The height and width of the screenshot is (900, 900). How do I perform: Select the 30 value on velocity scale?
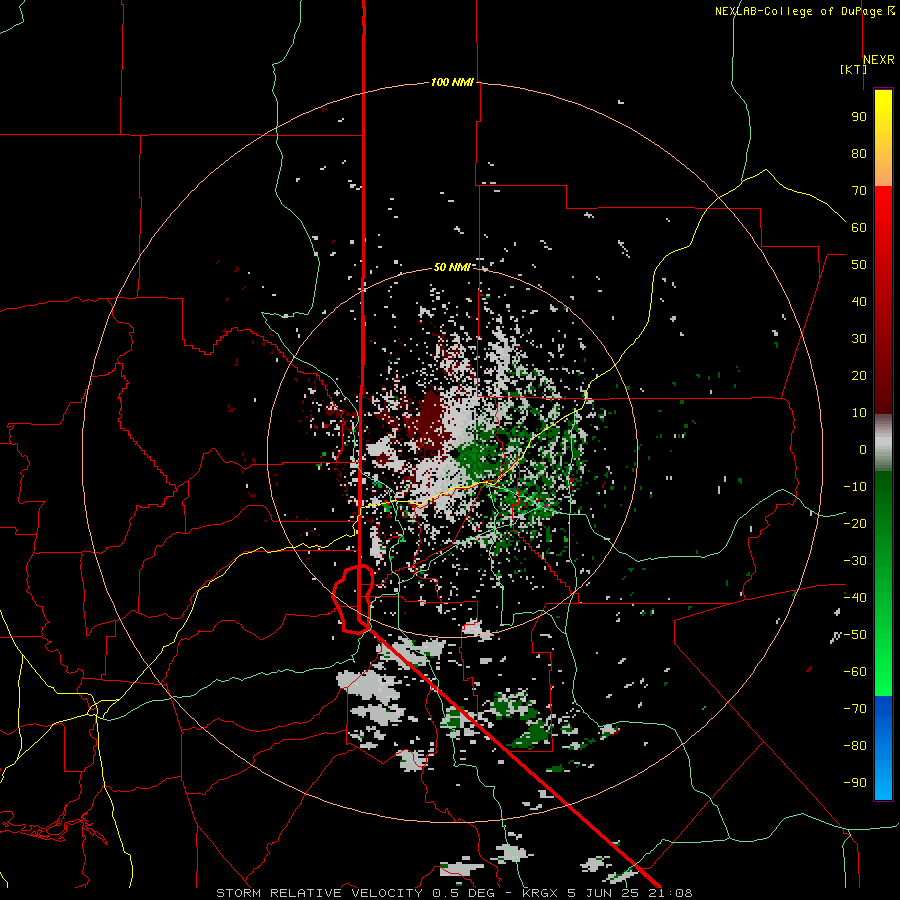pyautogui.click(x=859, y=339)
